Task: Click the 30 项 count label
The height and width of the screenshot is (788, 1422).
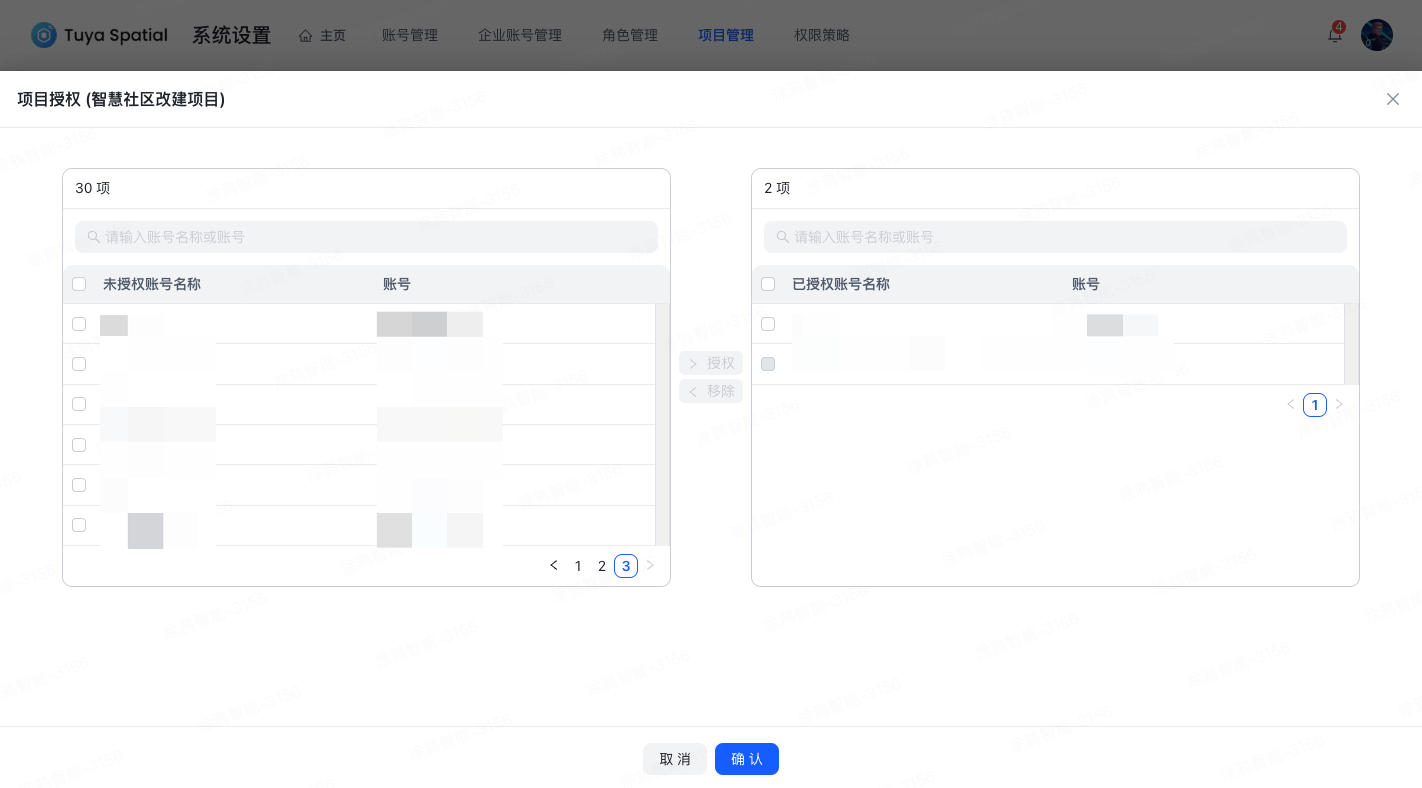Action: [x=93, y=188]
